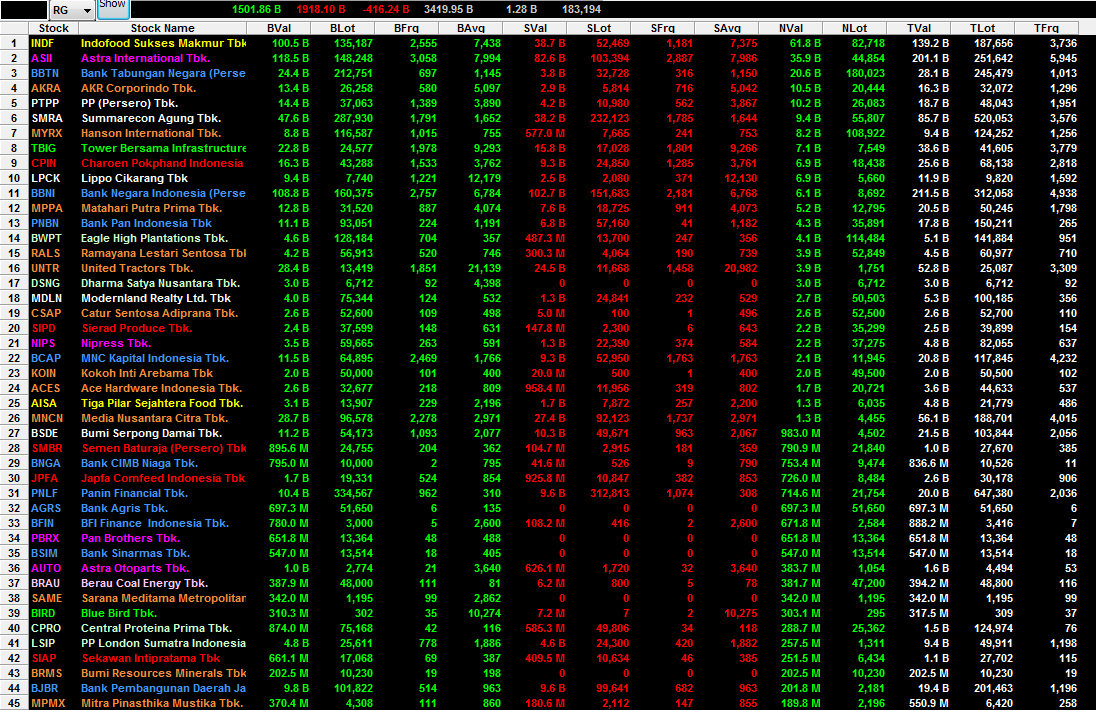This screenshot has height=710, width=1096.
Task: Sort by the Stock Name column header
Action: (163, 28)
